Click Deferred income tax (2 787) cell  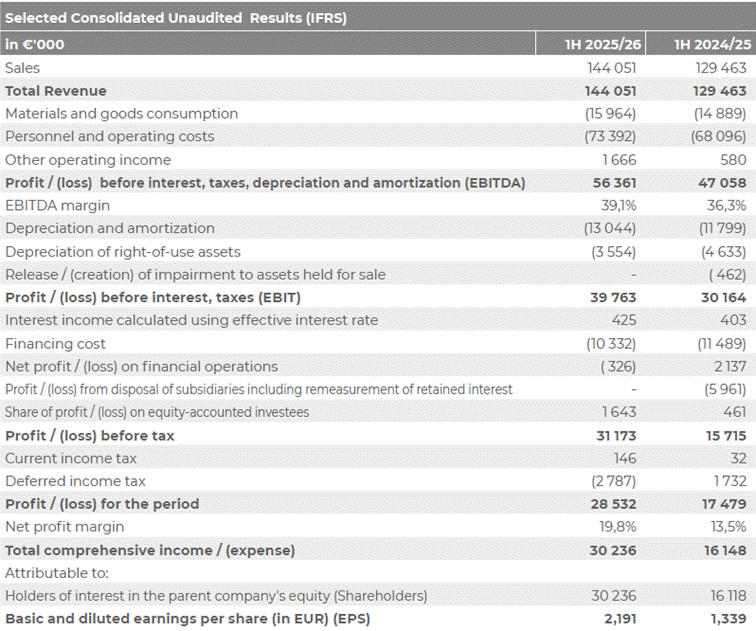[x=614, y=481]
